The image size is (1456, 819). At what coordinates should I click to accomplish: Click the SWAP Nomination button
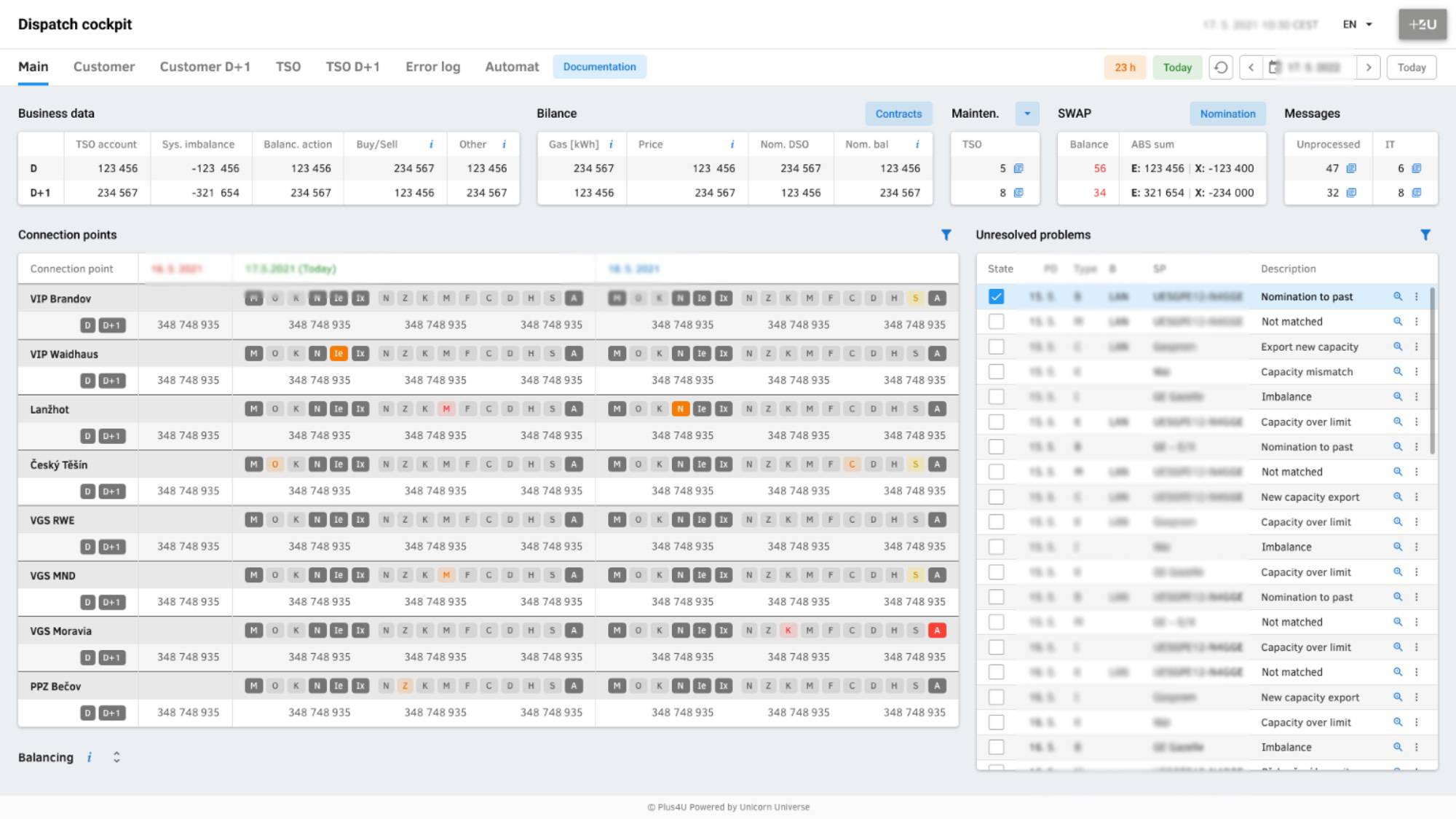[1227, 114]
